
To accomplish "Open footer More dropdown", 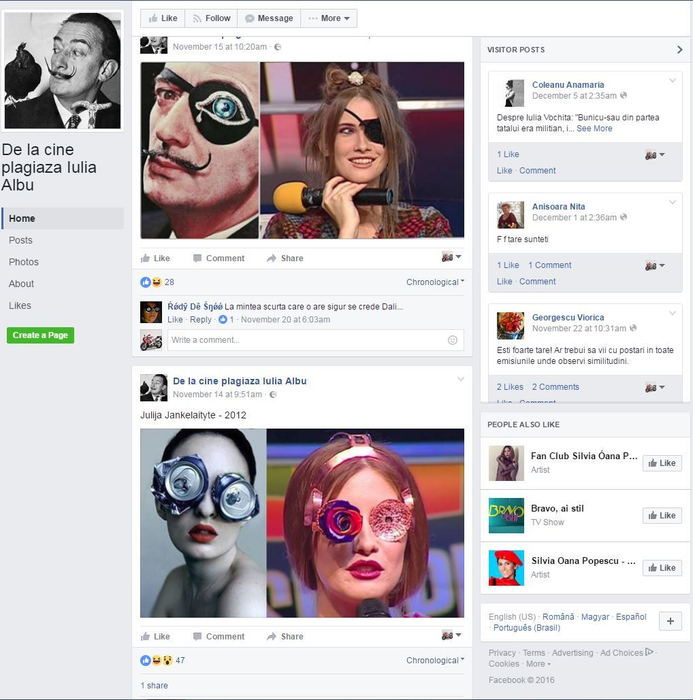I will (x=538, y=664).
